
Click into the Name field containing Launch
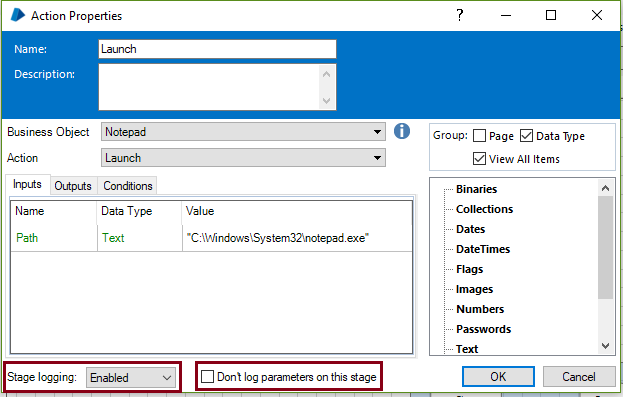click(x=217, y=49)
